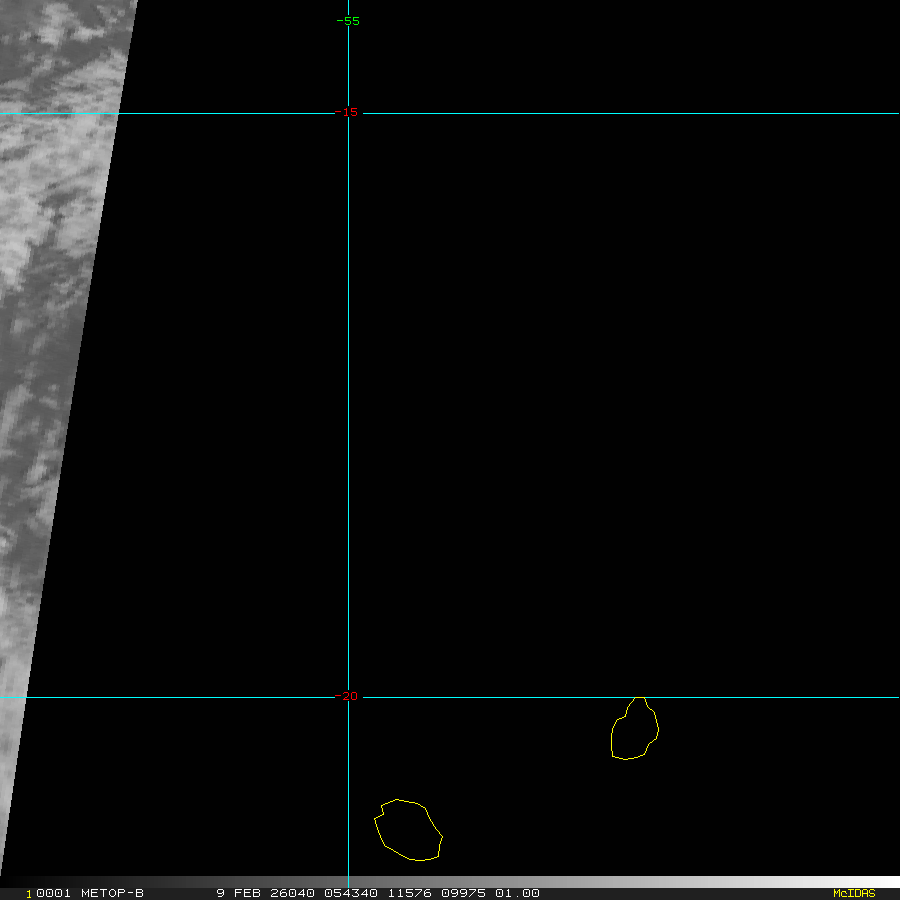The width and height of the screenshot is (900, 900).
Task: Click the yellow 1 at status line start
Action: click(x=28, y=893)
